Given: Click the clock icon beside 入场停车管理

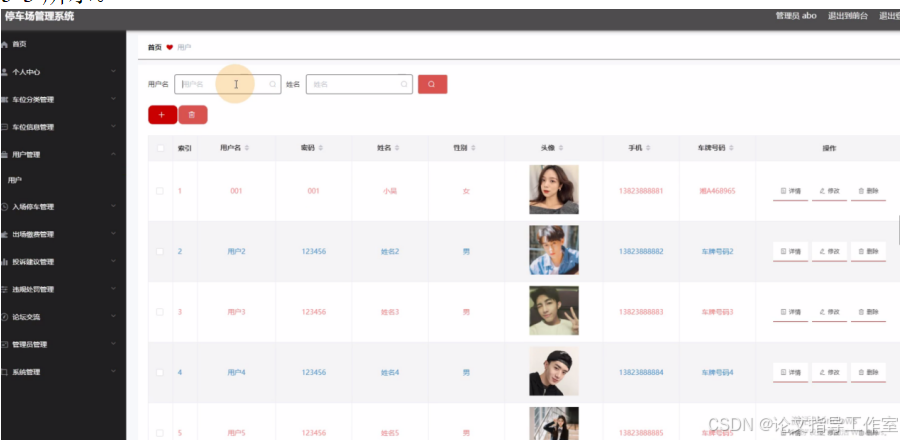Looking at the screenshot, I should pyautogui.click(x=4, y=206).
